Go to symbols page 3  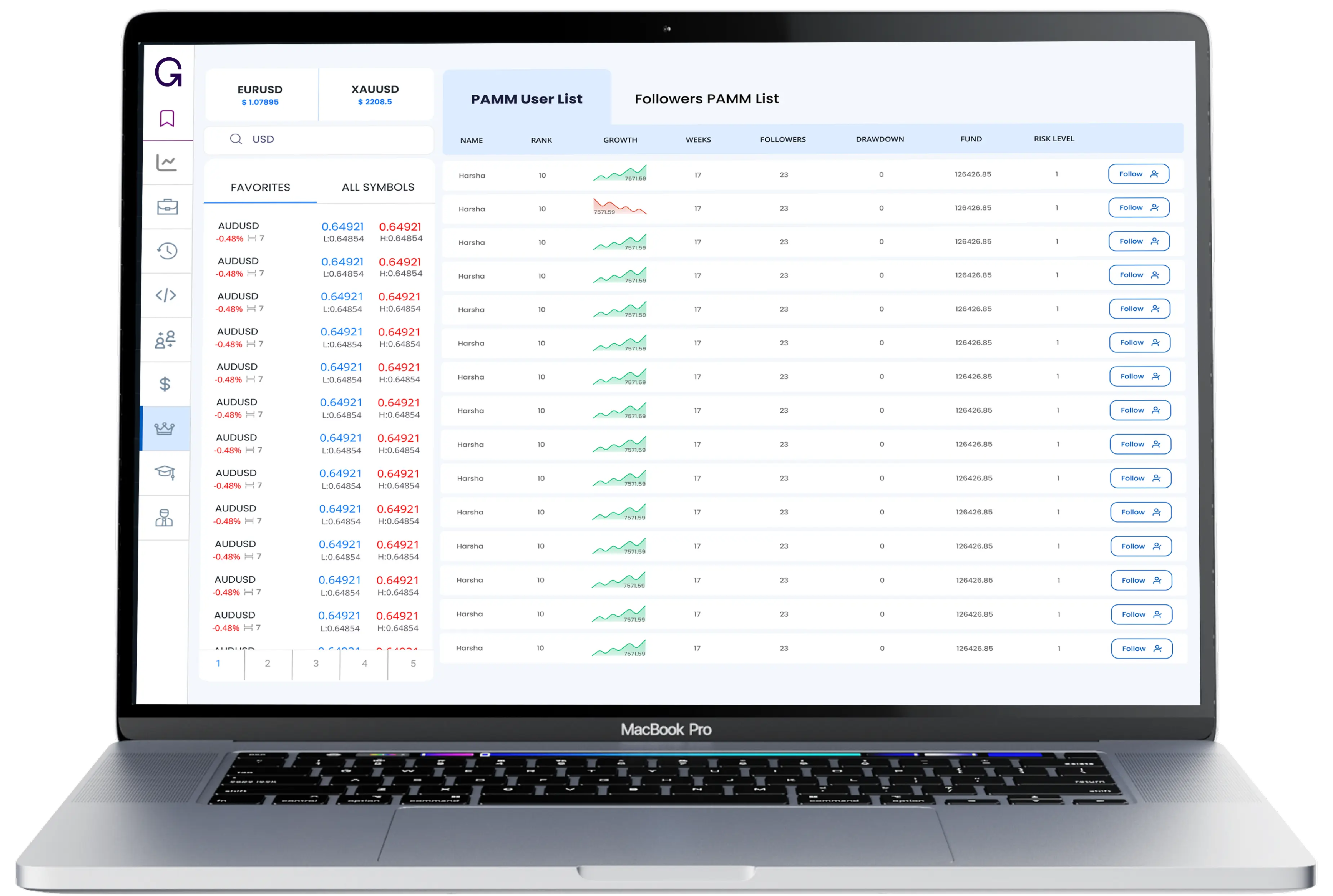coord(316,664)
